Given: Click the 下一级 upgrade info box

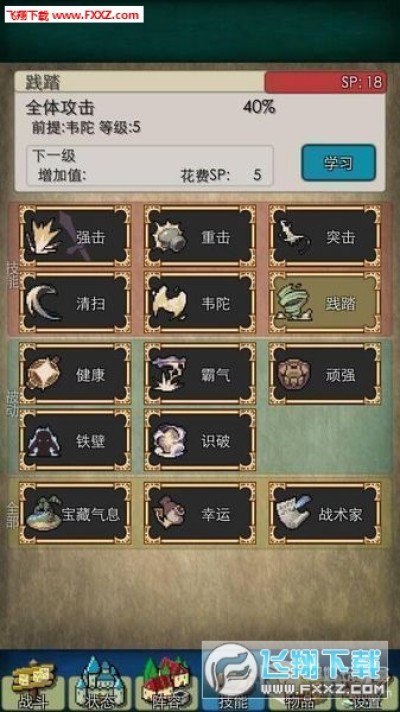Looking at the screenshot, I should [x=150, y=166].
